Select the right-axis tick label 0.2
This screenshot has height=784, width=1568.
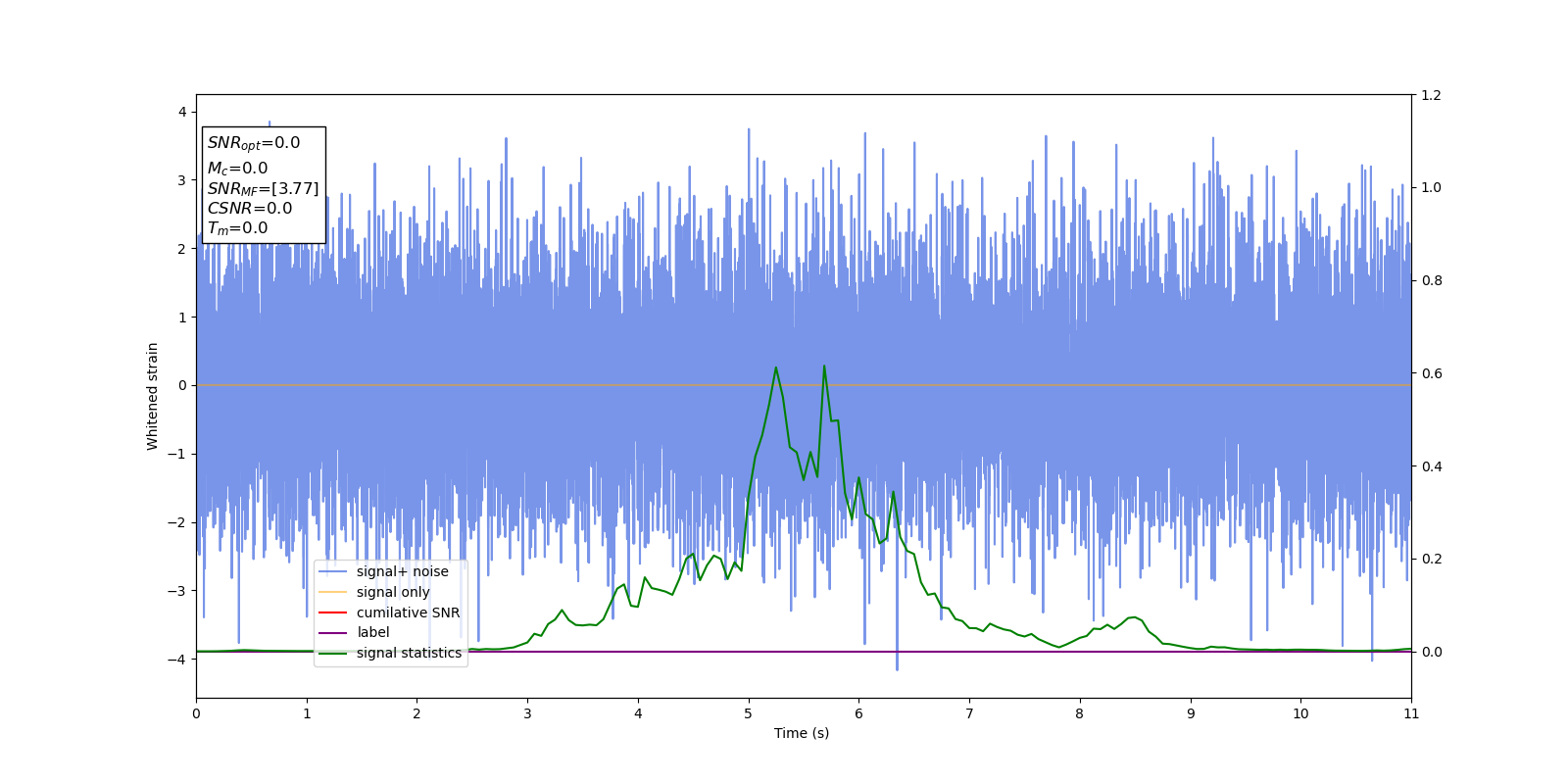(x=1432, y=559)
